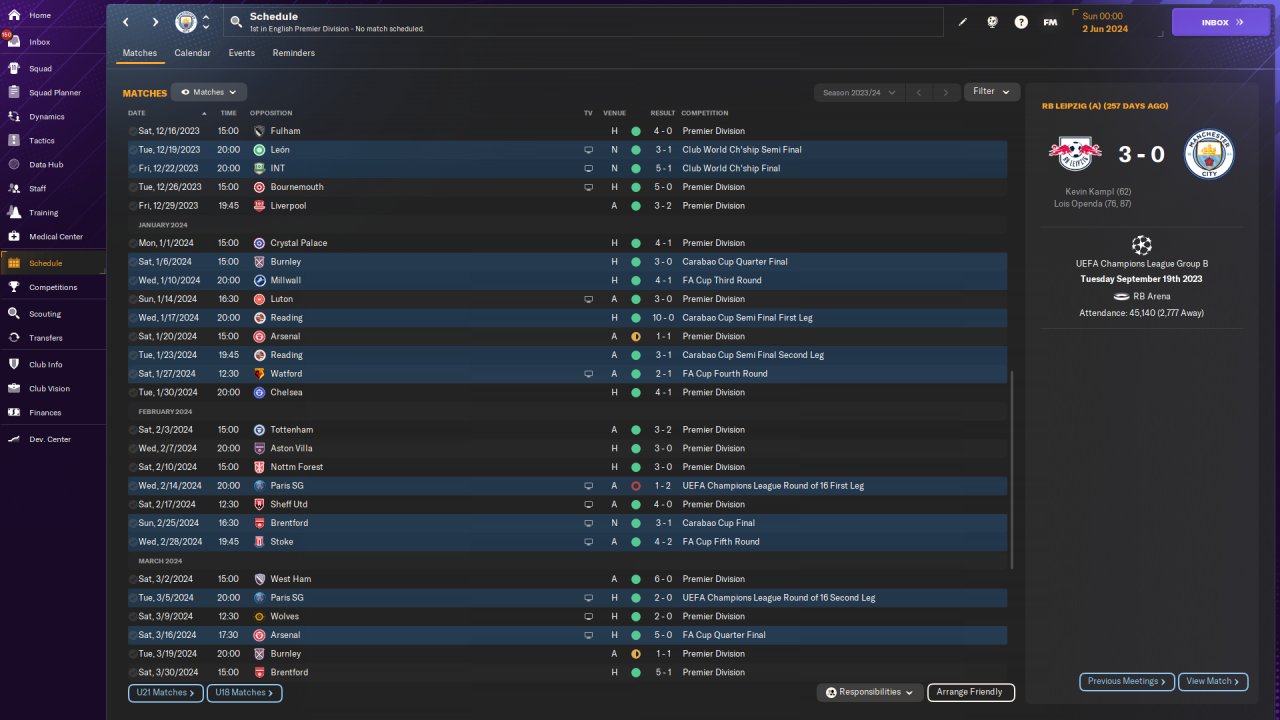Image resolution: width=1280 pixels, height=720 pixels.
Task: Toggle the circle beside Sat, 3/9/2024 Wolves
Action: tap(133, 617)
